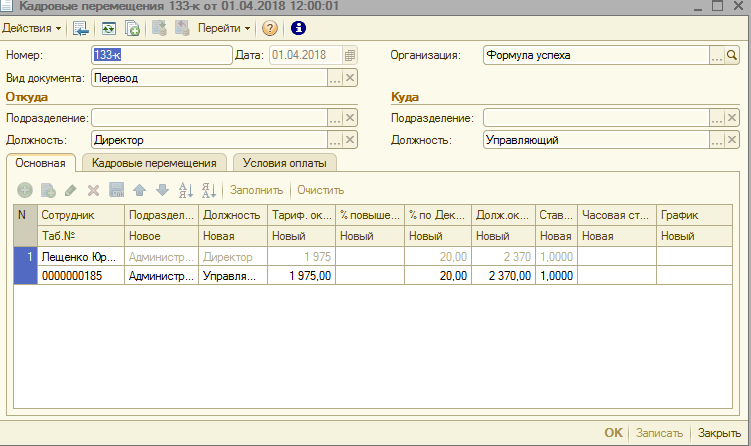Click the refresh document icon in toolbar
This screenshot has width=751, height=446.
click(x=108, y=28)
